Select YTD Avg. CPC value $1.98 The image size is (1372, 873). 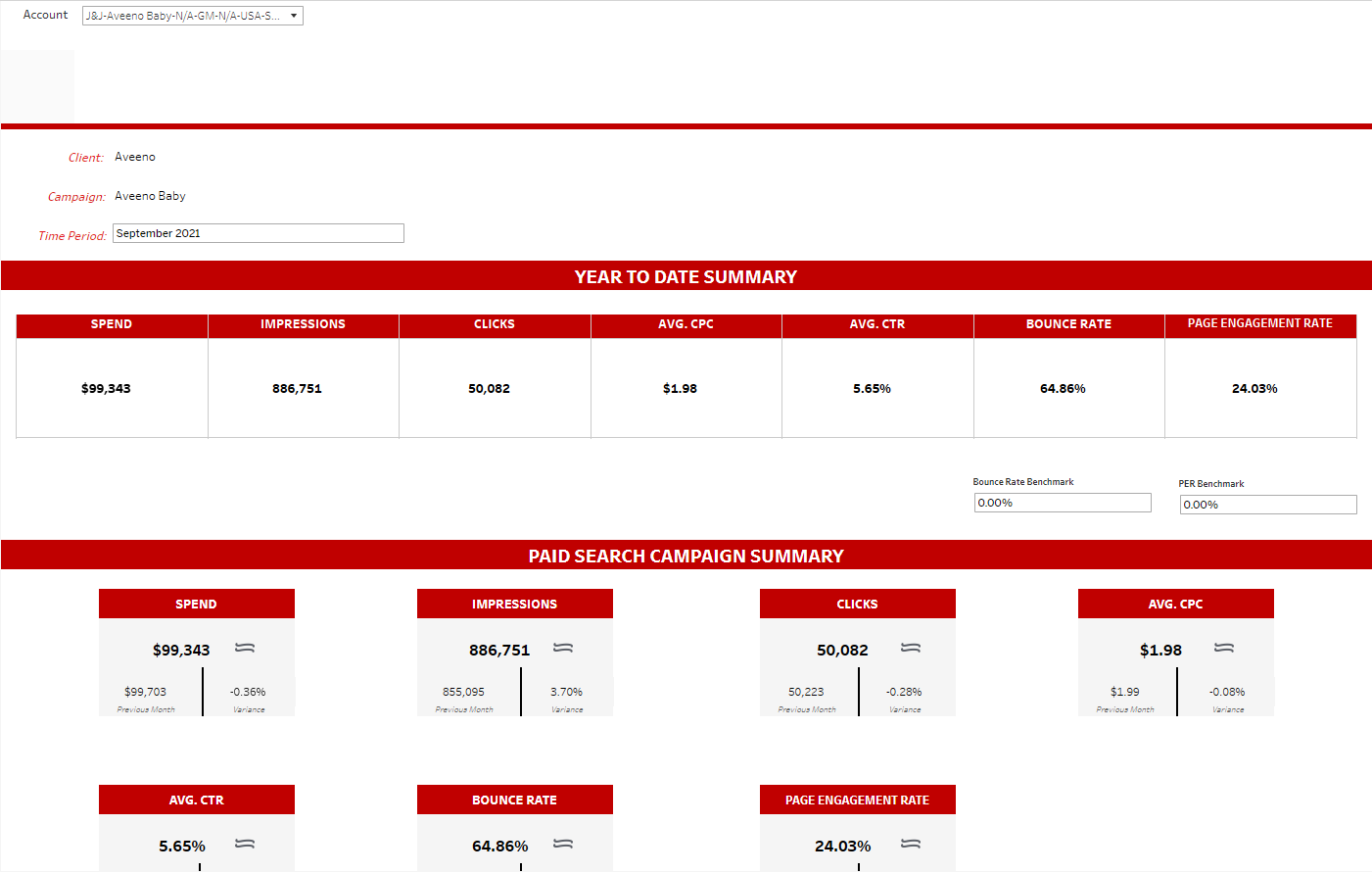(680, 389)
